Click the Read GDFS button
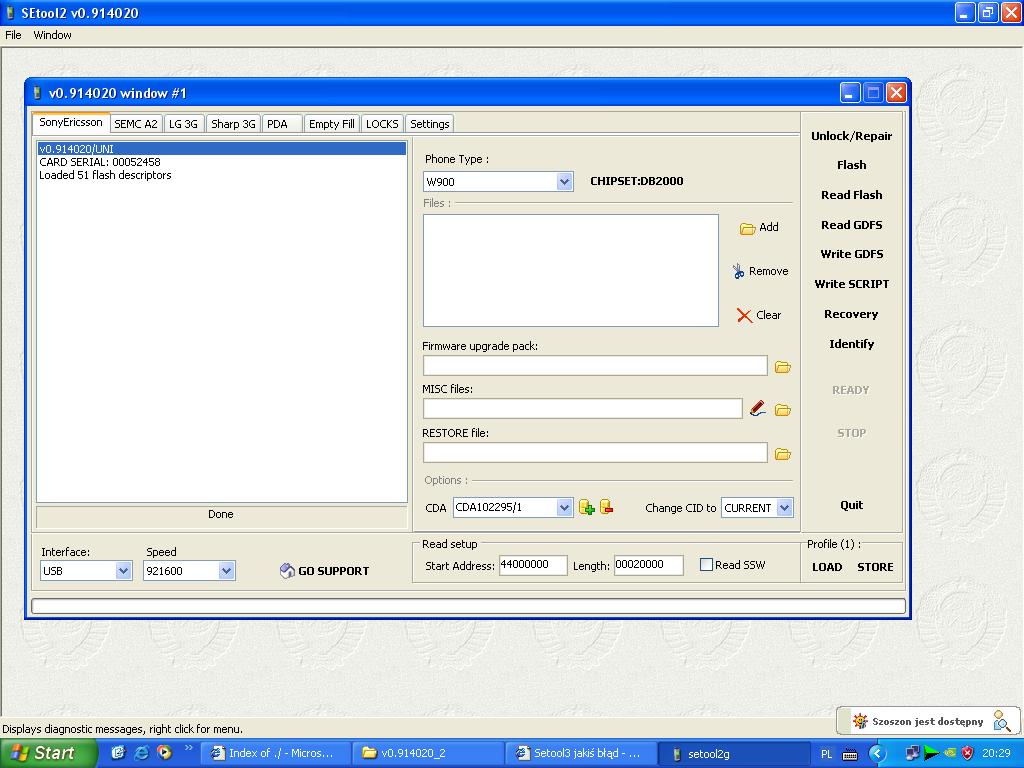1024x768 pixels. click(851, 224)
